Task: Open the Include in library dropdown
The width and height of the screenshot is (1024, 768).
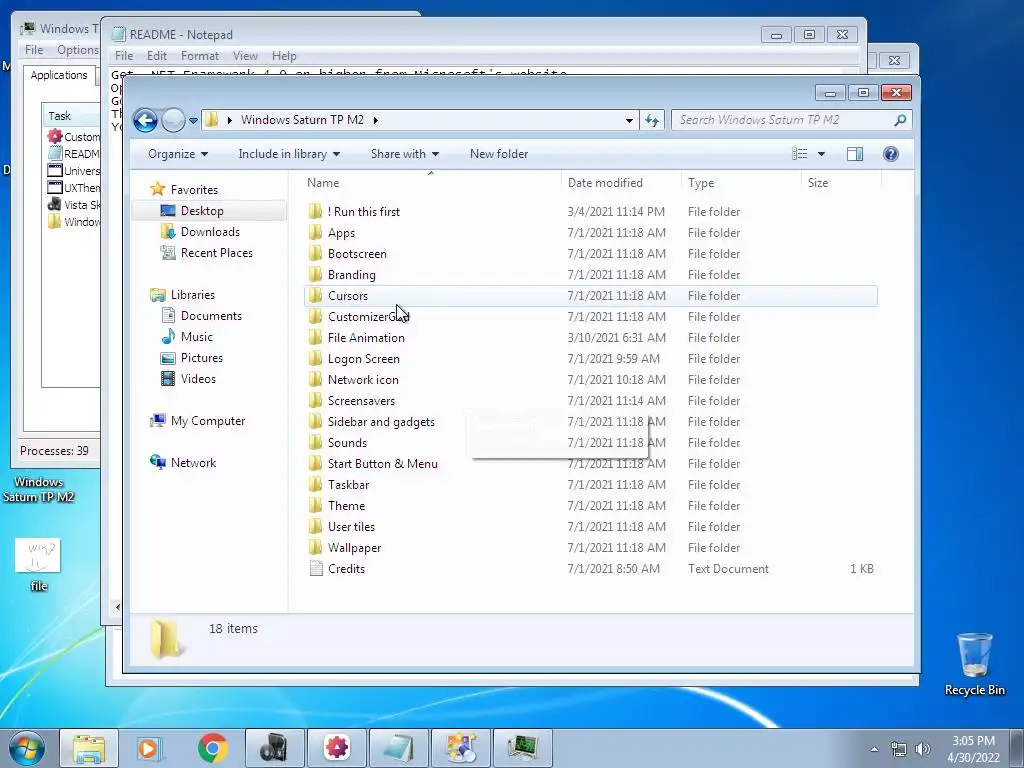Action: pos(289,154)
